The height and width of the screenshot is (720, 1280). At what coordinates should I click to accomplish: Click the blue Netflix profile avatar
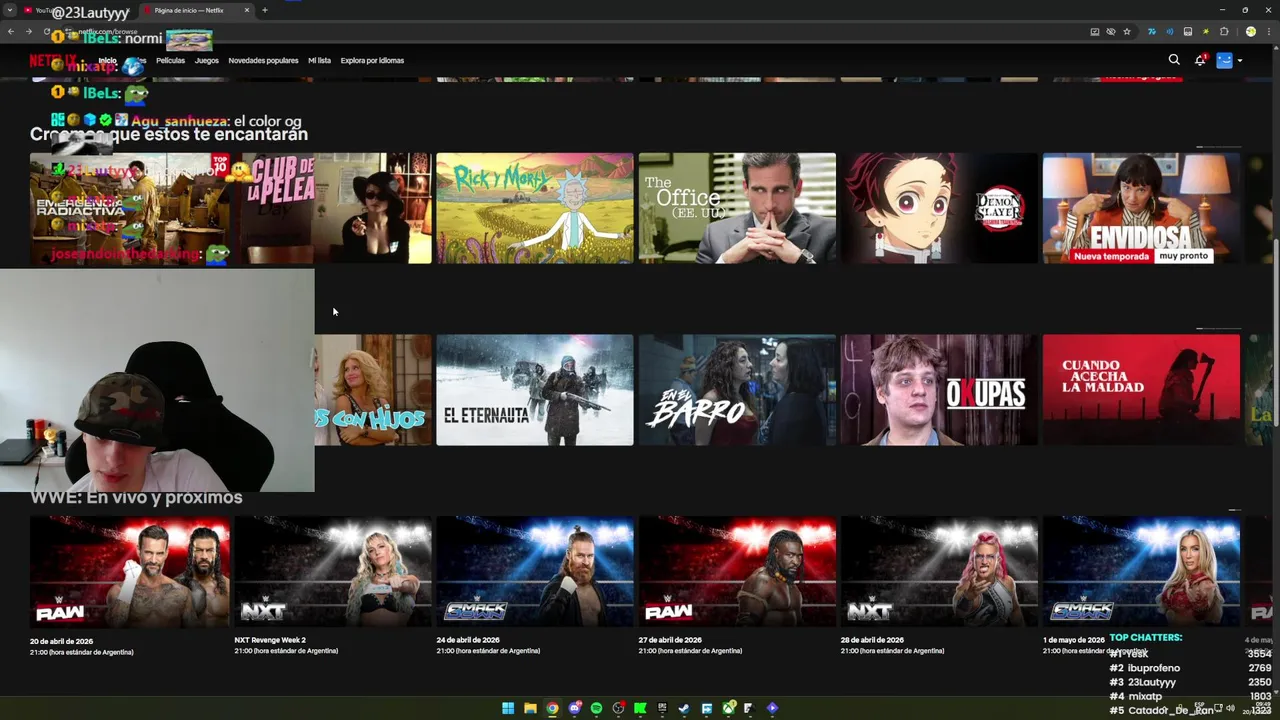(x=1224, y=60)
